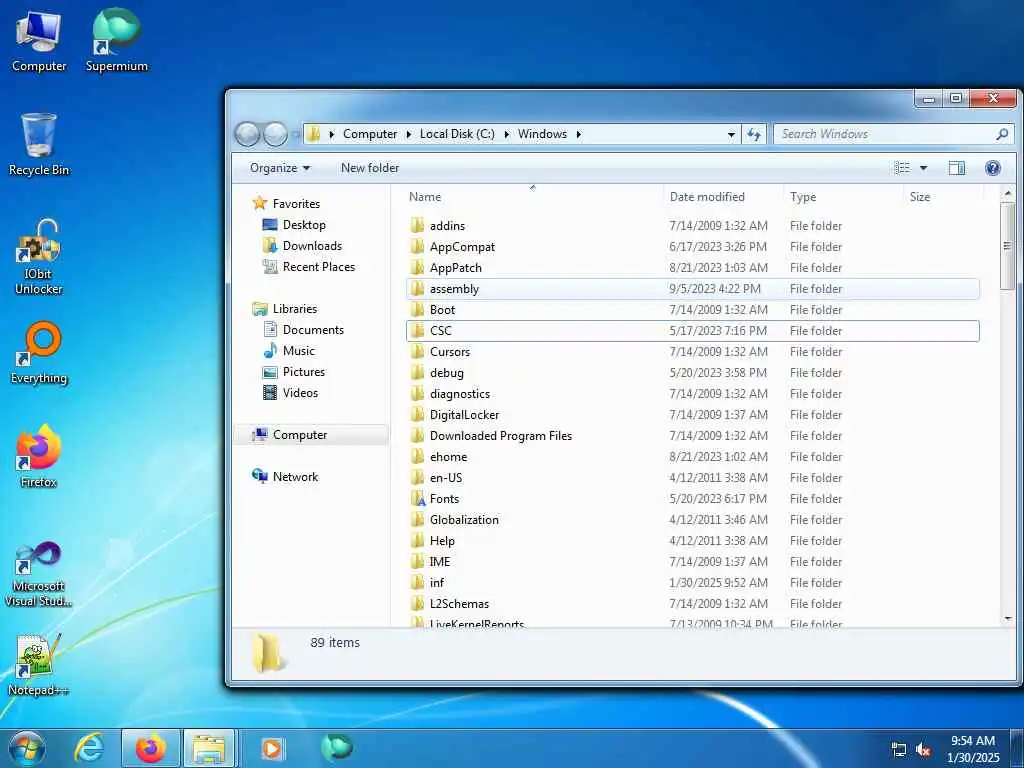Toggle the preview pane button
The height and width of the screenshot is (768, 1024).
tap(957, 168)
